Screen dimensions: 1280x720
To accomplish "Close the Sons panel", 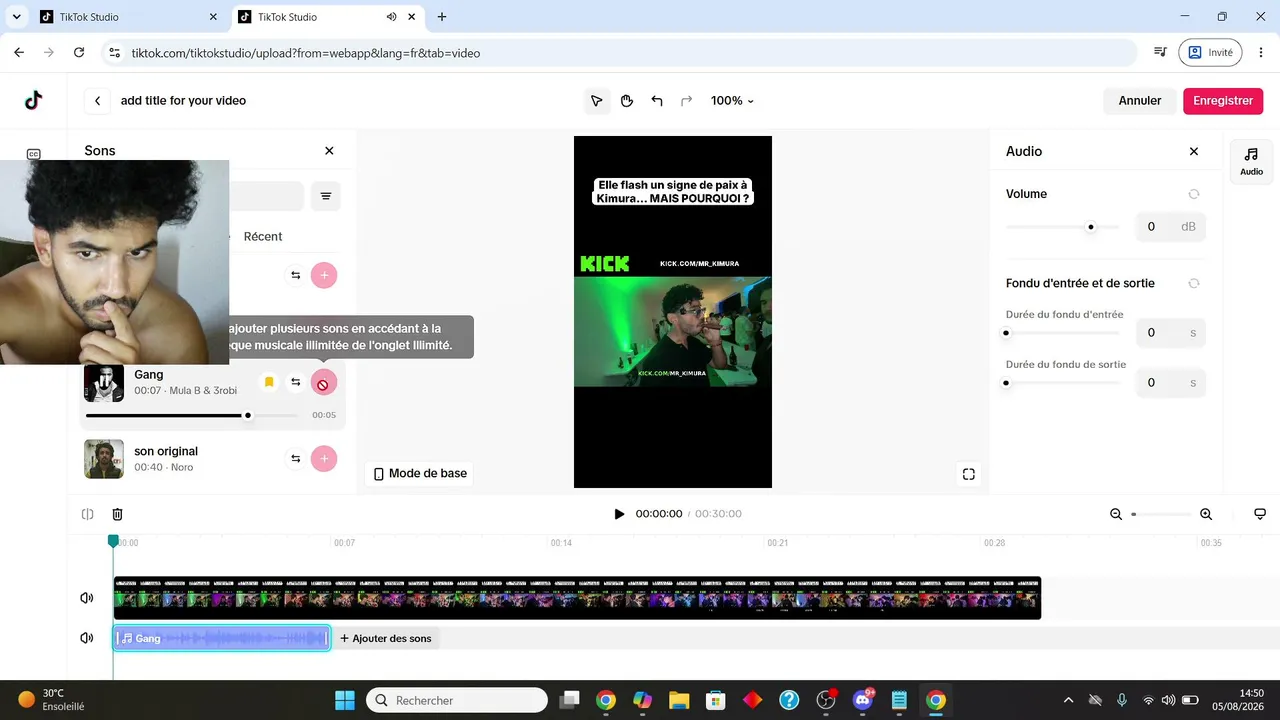I will pyautogui.click(x=329, y=151).
